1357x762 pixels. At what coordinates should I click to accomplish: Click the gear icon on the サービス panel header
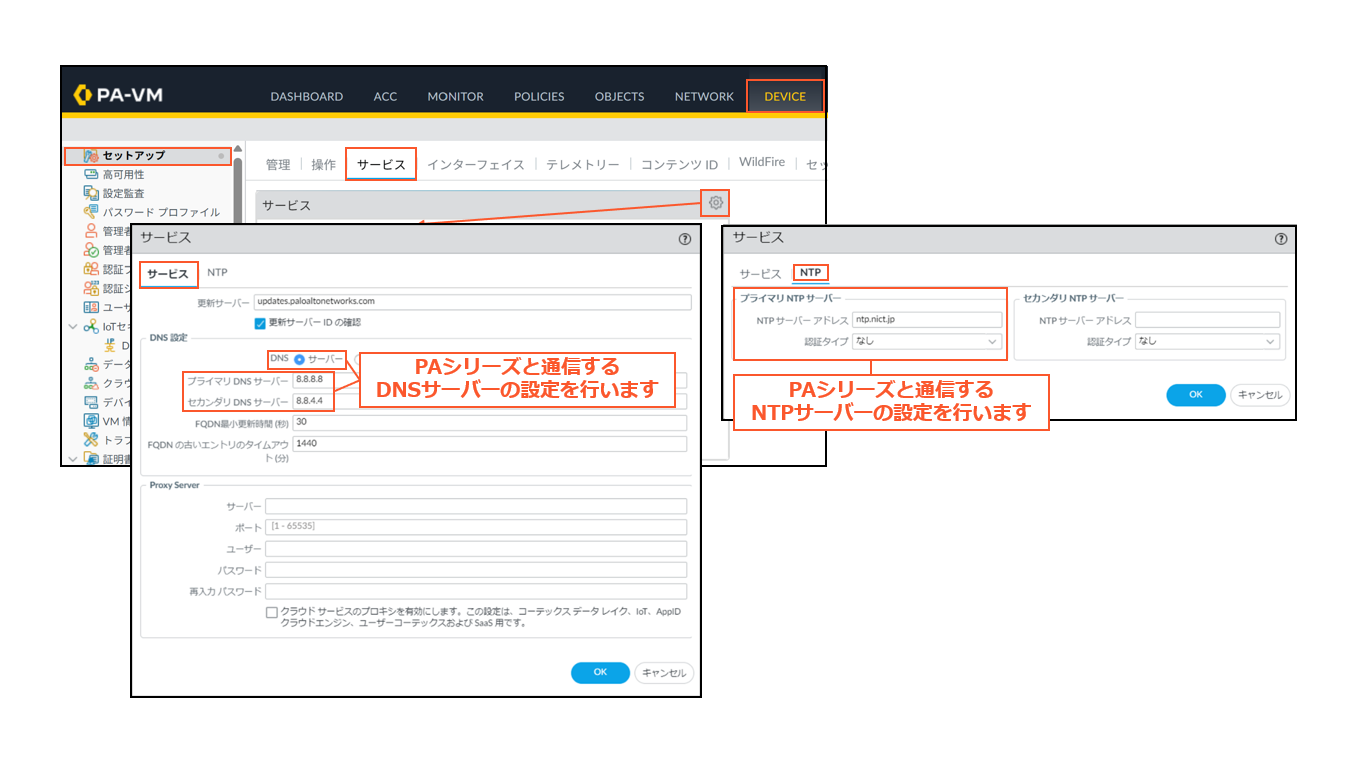[x=715, y=202]
